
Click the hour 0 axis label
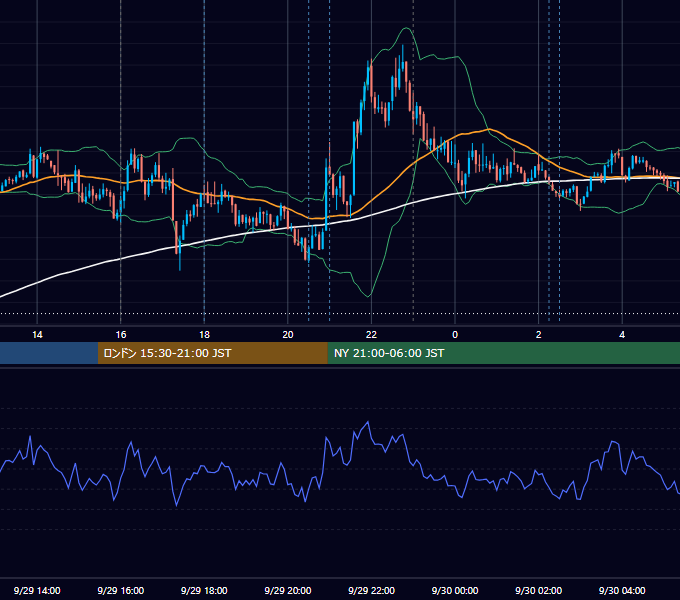(x=455, y=335)
